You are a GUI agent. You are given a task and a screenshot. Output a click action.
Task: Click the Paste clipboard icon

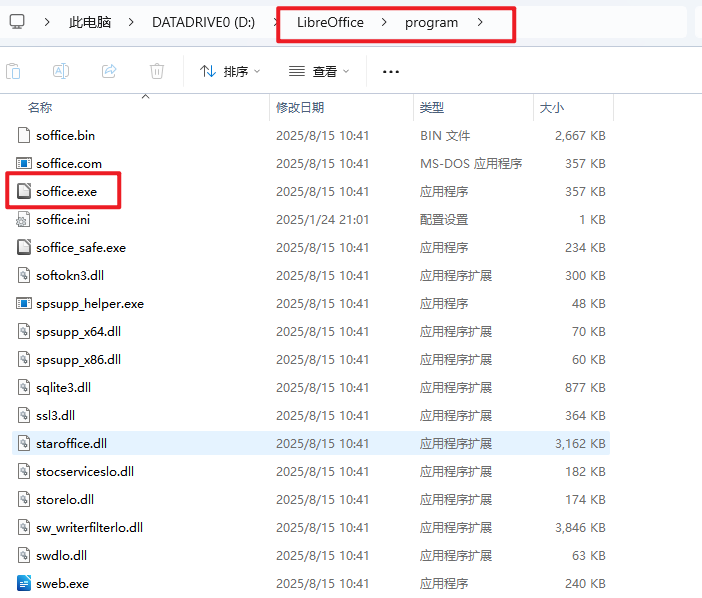click(13, 71)
